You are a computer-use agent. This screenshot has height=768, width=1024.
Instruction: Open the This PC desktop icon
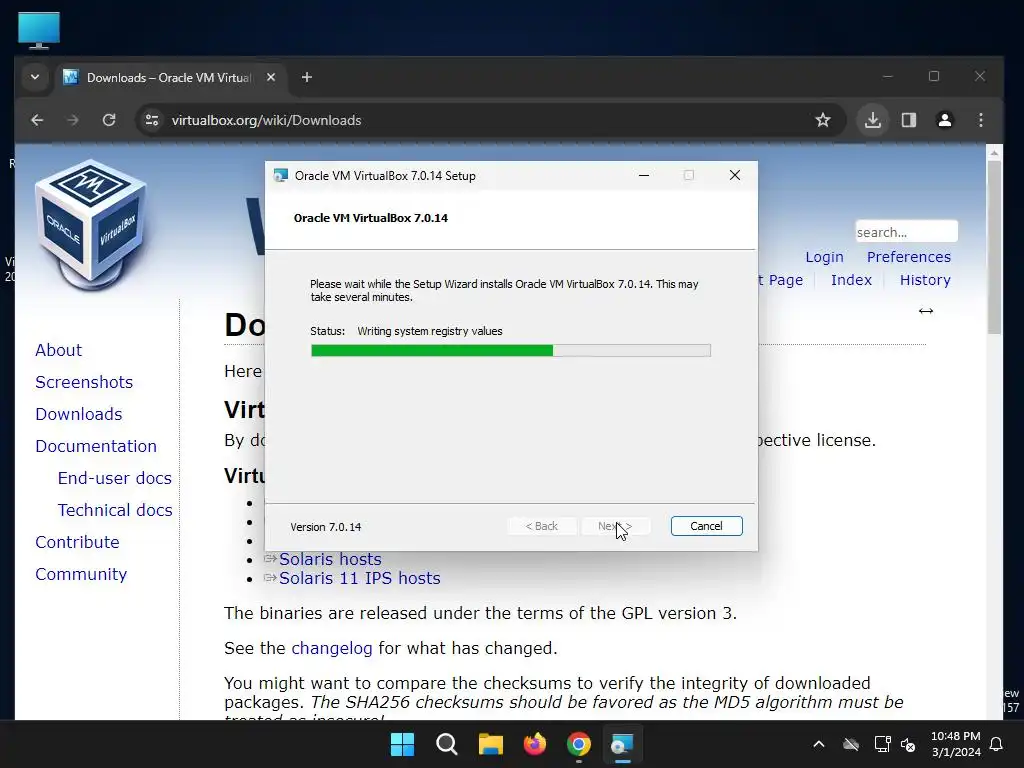(x=39, y=30)
